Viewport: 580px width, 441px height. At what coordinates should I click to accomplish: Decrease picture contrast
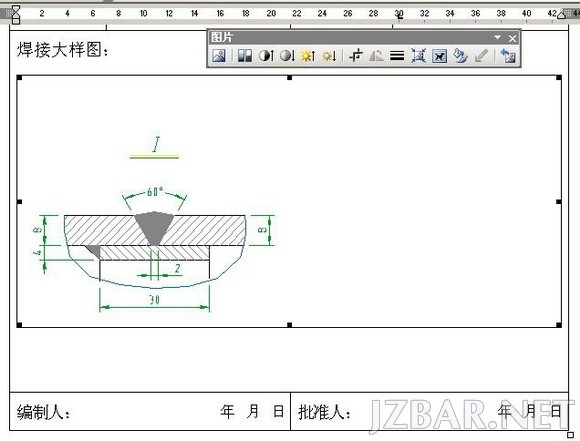click(x=287, y=56)
